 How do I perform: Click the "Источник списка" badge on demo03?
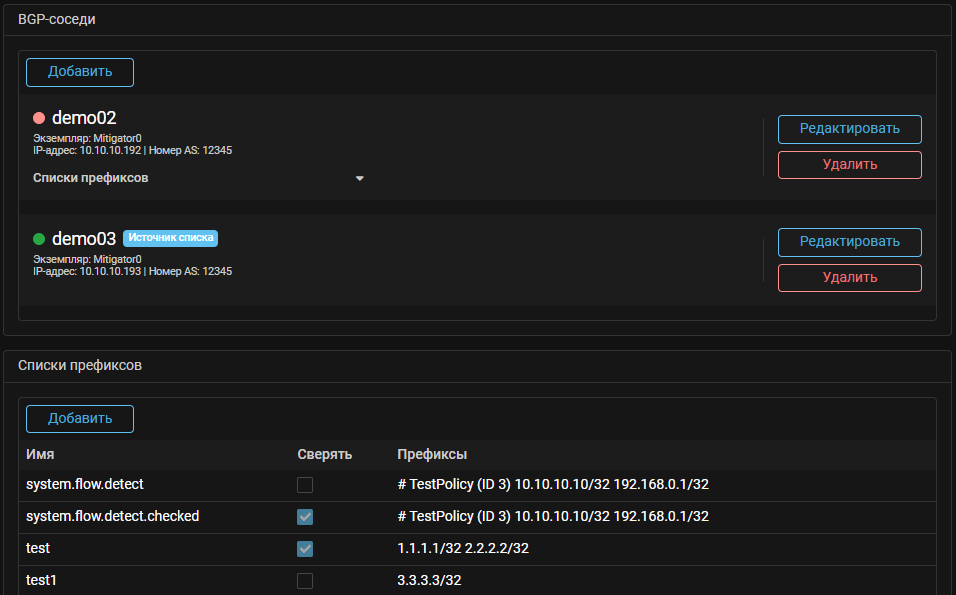tap(170, 239)
